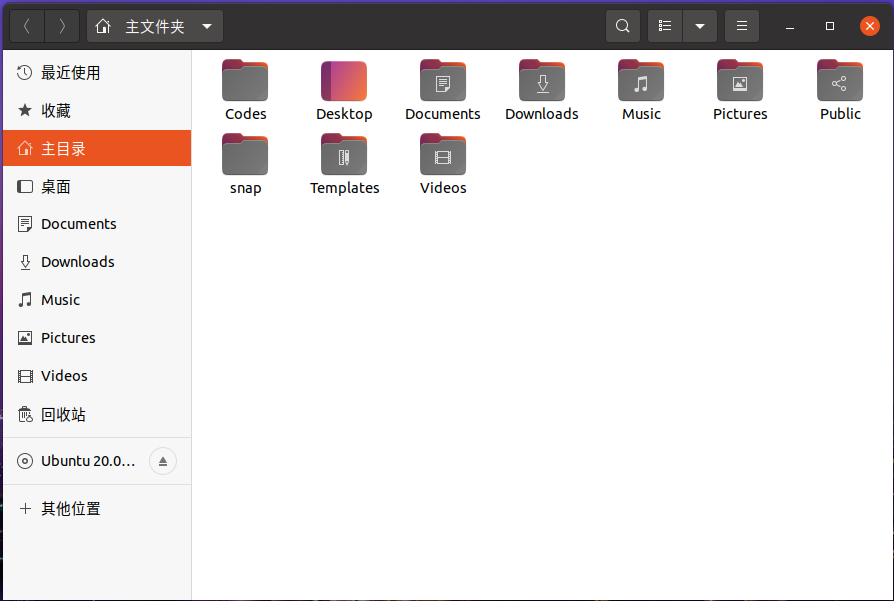Go to Documents in the sidebar
894x601 pixels.
(97, 224)
